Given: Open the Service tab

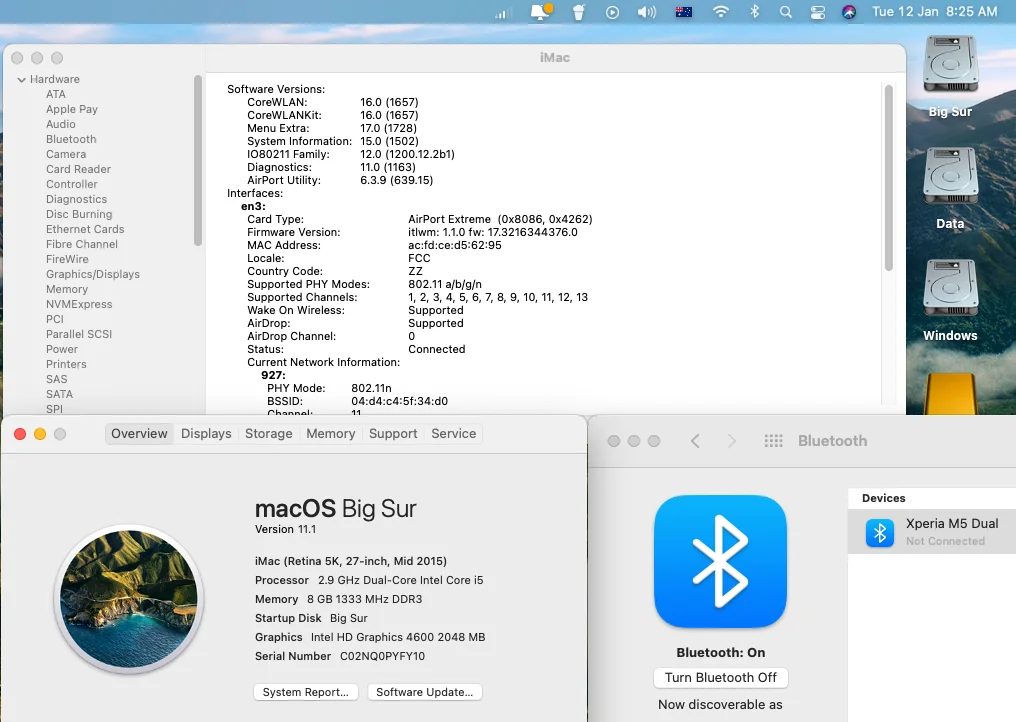Looking at the screenshot, I should tap(454, 434).
